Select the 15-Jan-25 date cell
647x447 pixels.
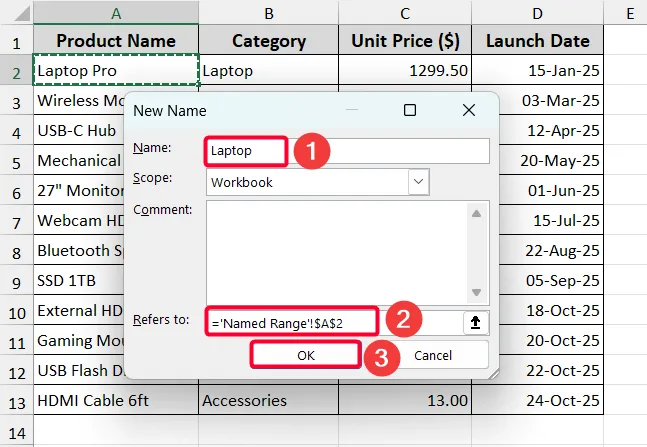[x=537, y=70]
